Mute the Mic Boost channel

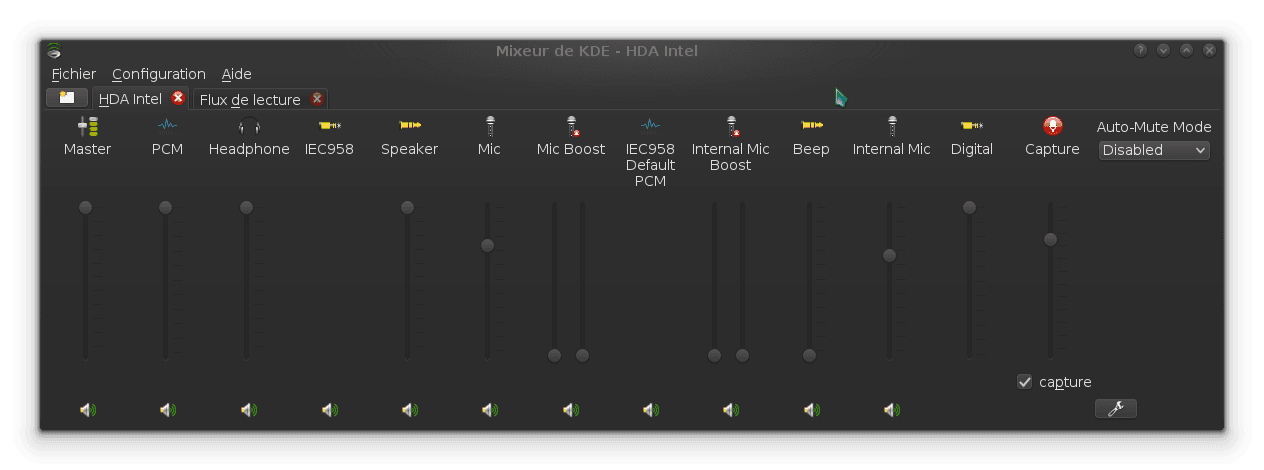(571, 410)
